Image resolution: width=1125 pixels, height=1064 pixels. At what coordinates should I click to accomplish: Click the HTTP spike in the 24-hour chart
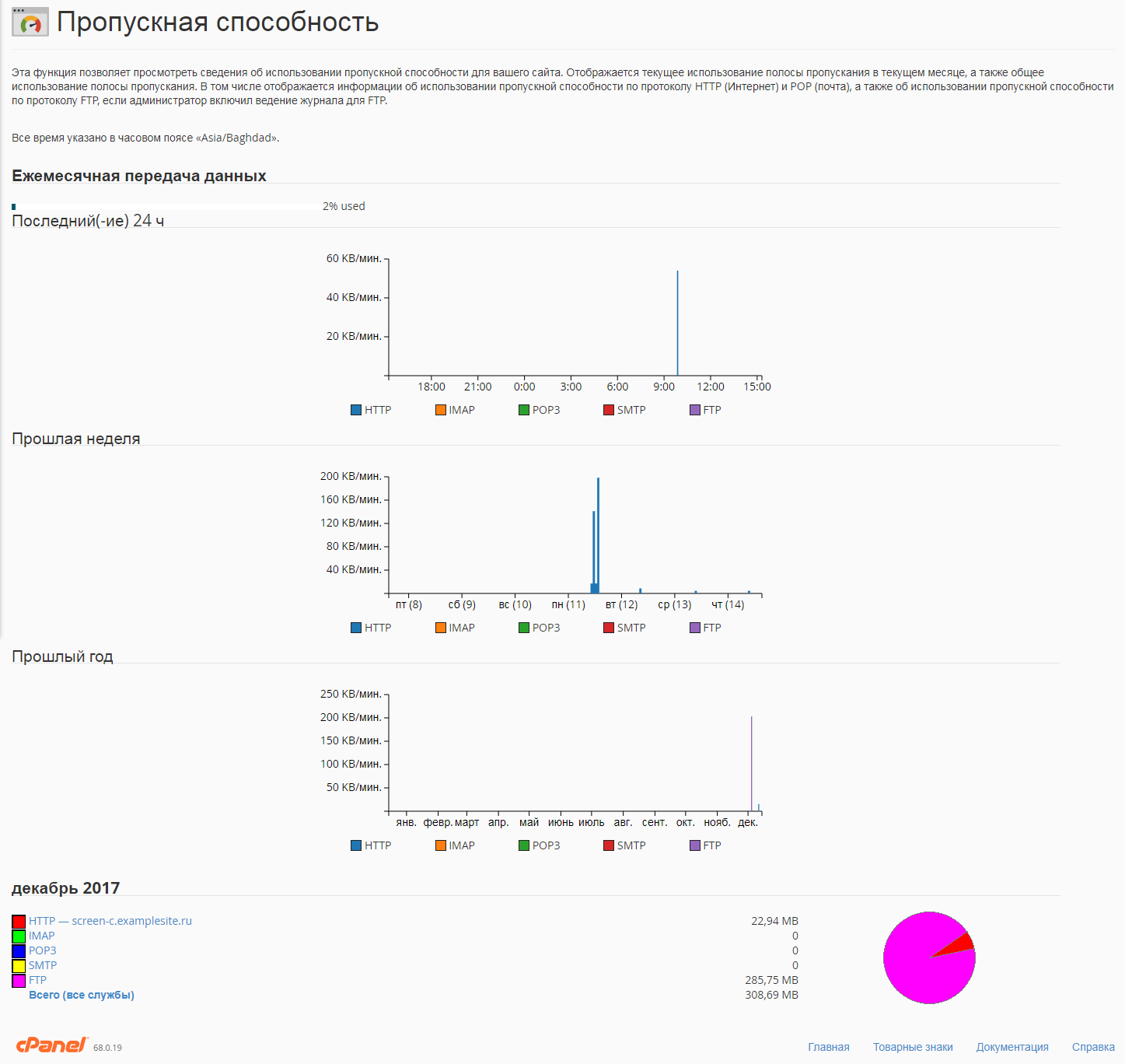(677, 324)
